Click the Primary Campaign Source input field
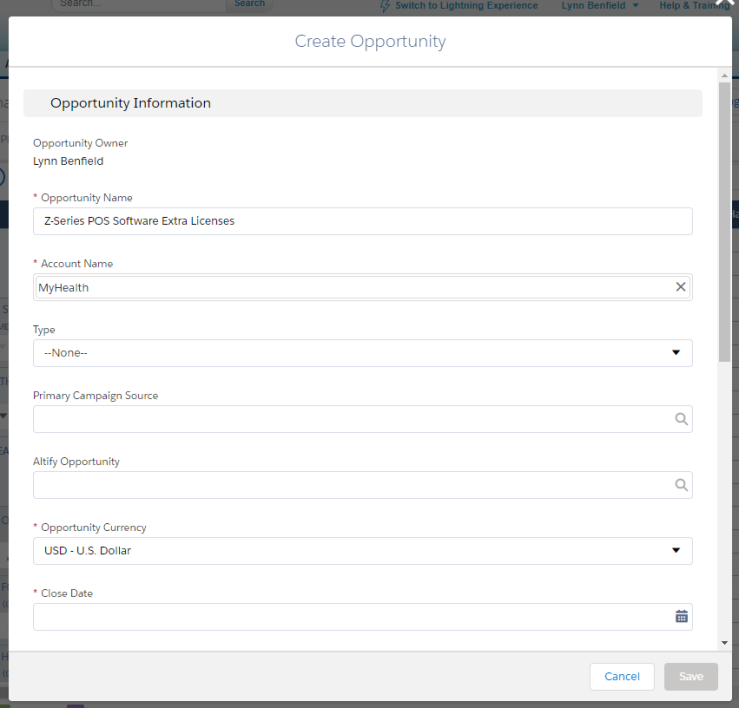The width and height of the screenshot is (739, 708). [x=353, y=419]
